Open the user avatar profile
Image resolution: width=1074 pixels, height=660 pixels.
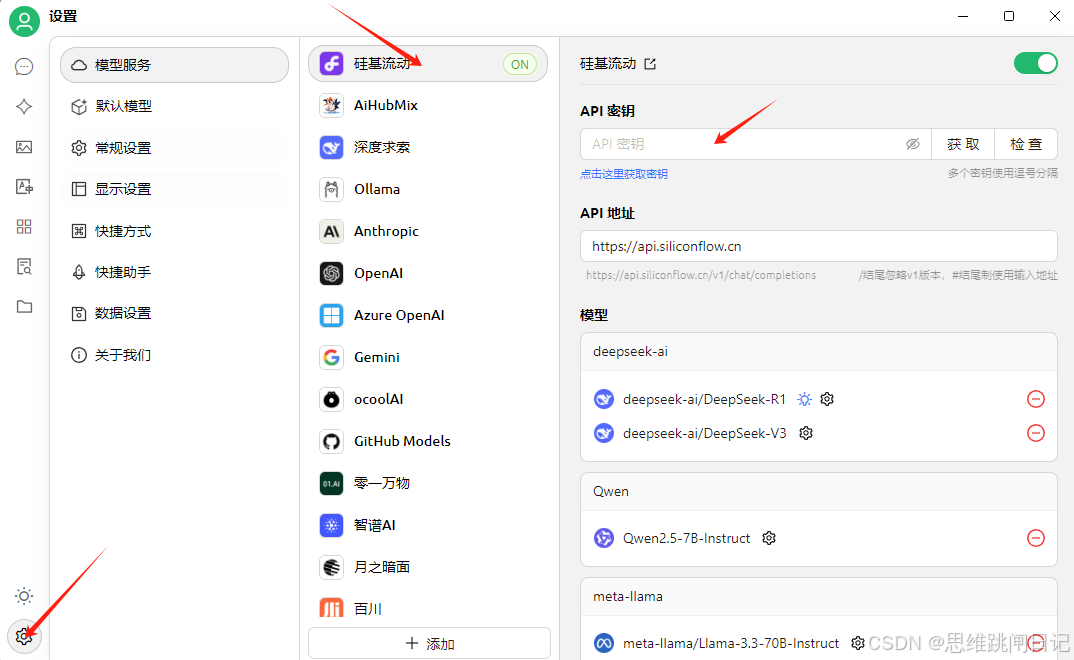tap(24, 21)
